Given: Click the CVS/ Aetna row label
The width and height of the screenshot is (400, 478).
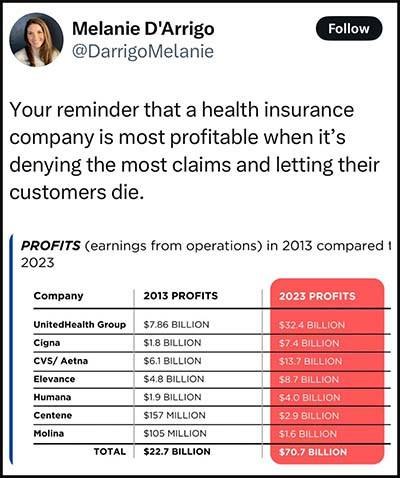Looking at the screenshot, I should 61,361.
